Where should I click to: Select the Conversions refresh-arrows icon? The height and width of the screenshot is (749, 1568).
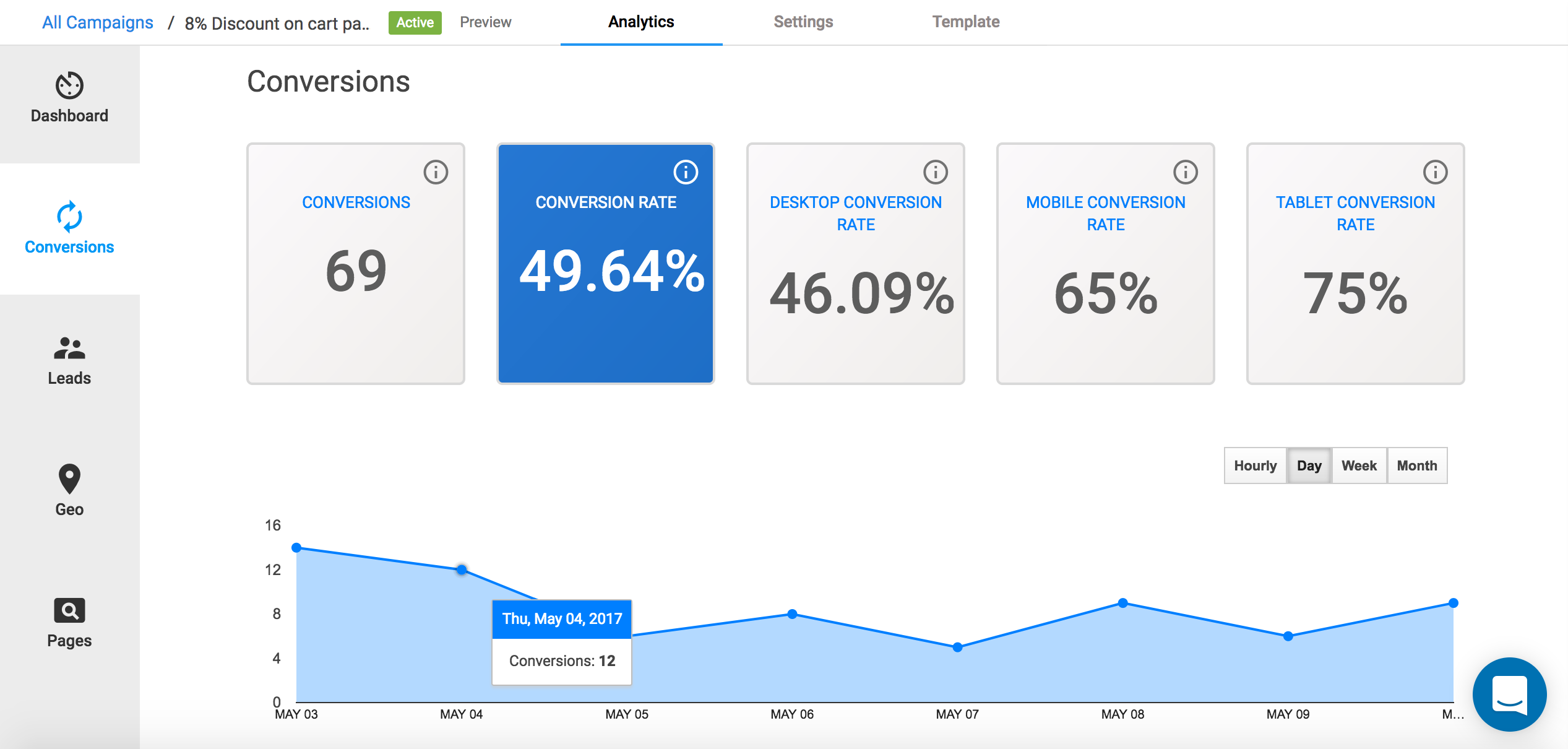(69, 217)
